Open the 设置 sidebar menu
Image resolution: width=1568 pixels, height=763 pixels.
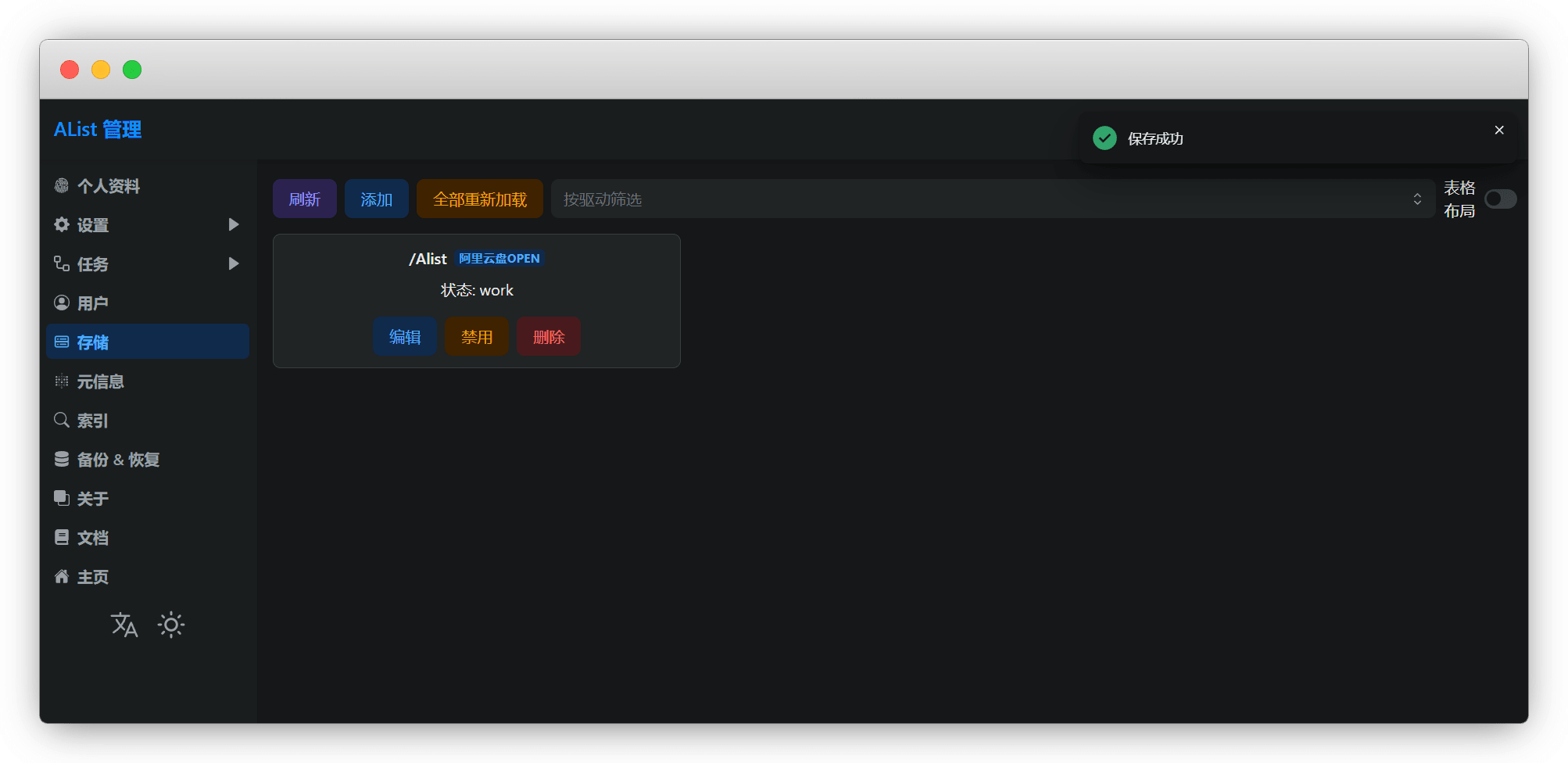coord(148,224)
